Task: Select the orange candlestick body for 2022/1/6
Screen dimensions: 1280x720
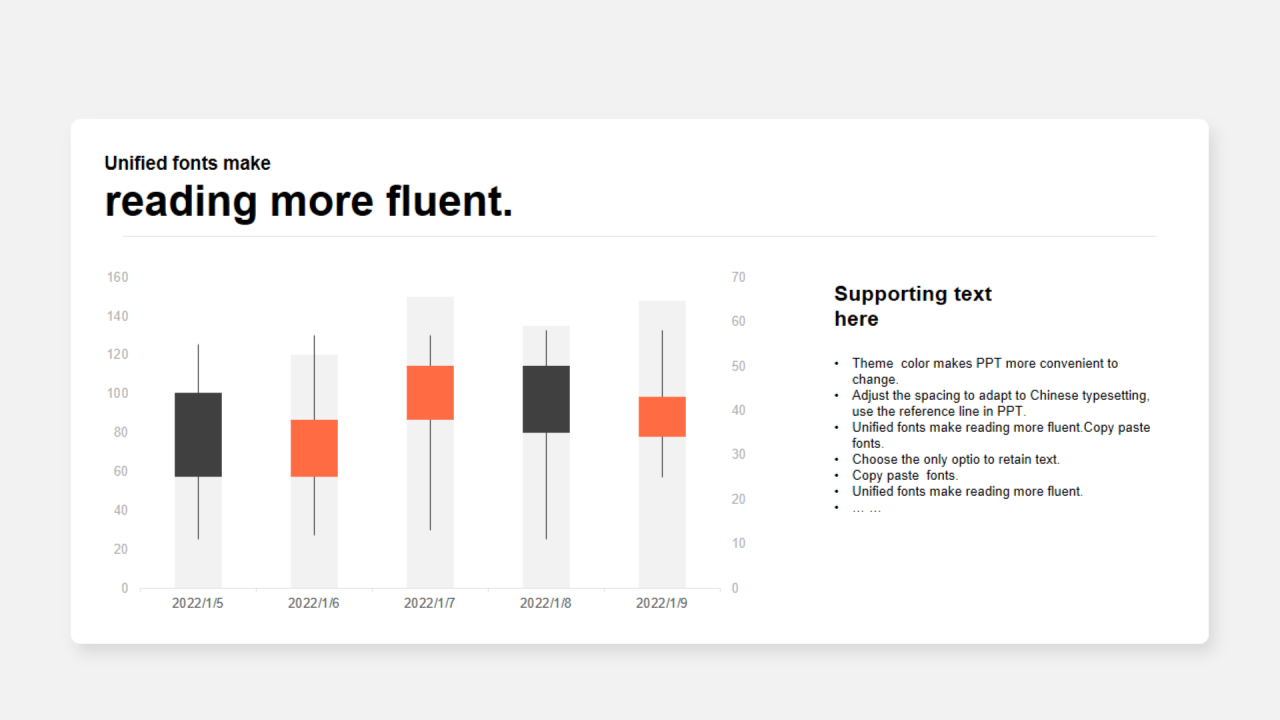Action: point(314,448)
